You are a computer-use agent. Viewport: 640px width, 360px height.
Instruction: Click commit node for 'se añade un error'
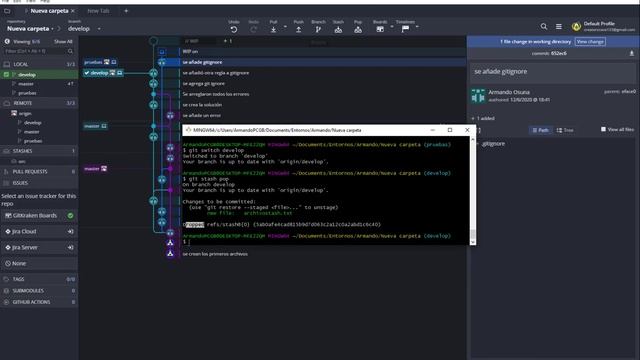click(170, 116)
